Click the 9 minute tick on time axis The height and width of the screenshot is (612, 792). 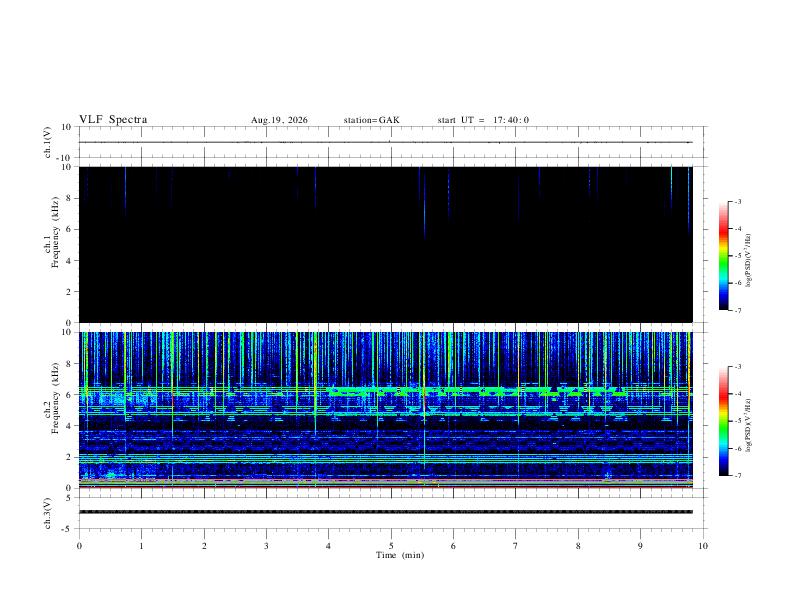pos(641,546)
